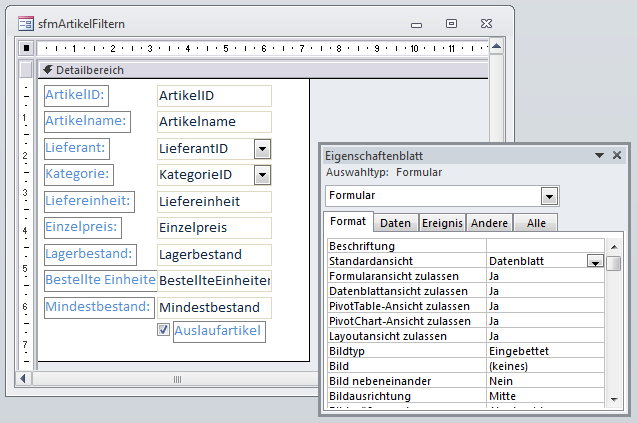The width and height of the screenshot is (637, 423).
Task: Click the Beschriftung property value field
Action: 545,246
